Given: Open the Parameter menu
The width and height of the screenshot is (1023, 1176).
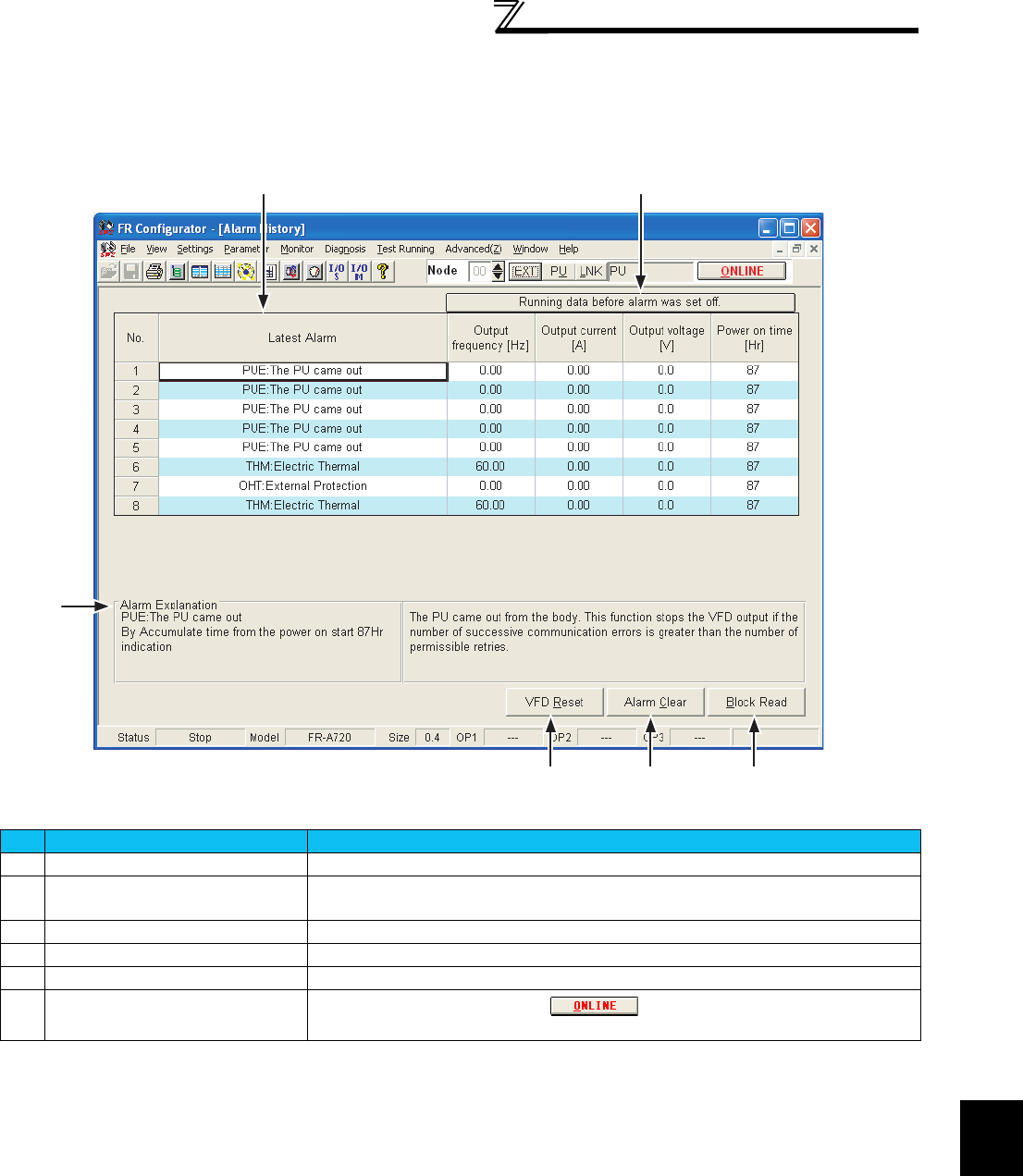Looking at the screenshot, I should 245,249.
